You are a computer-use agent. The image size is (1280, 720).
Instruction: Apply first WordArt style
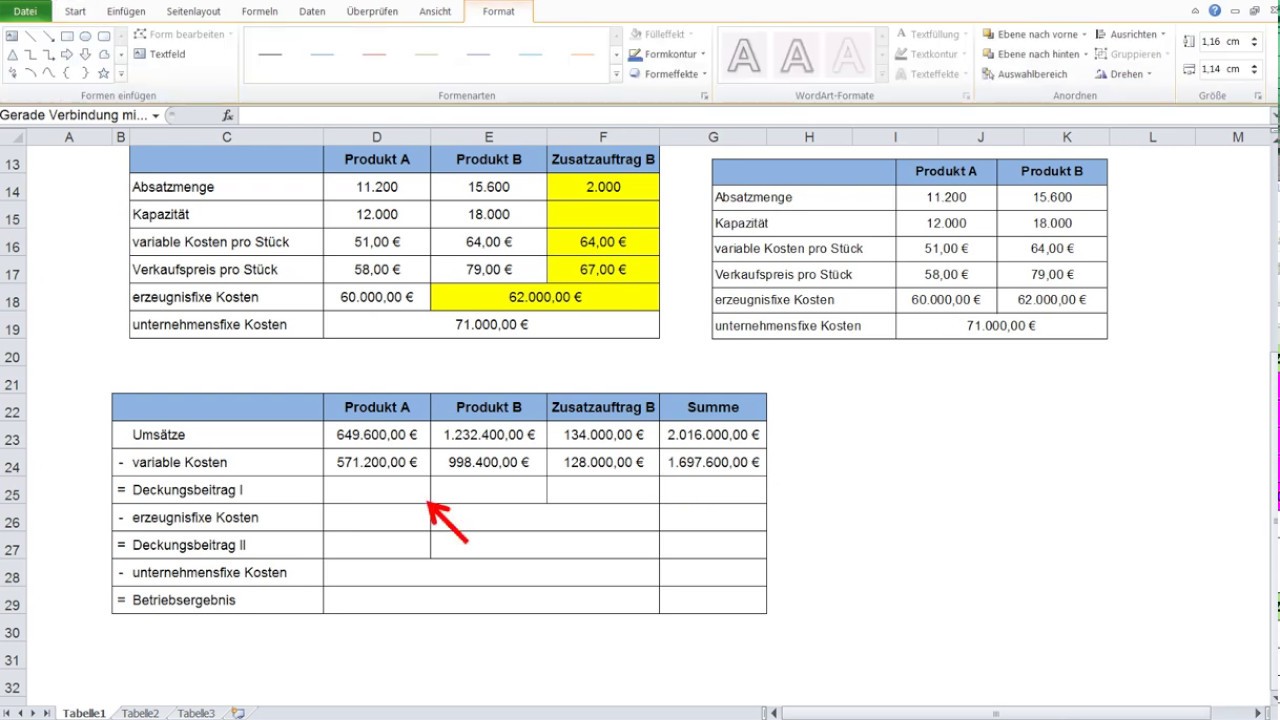click(744, 55)
